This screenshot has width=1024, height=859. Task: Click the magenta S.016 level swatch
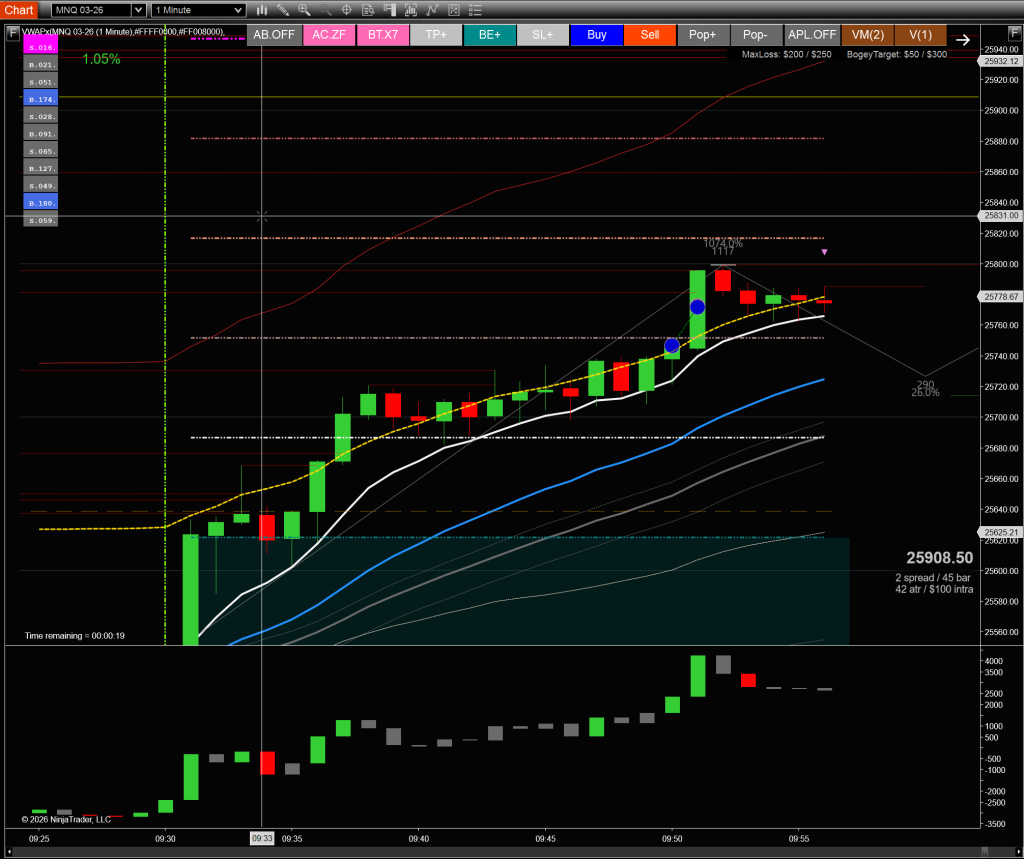pos(42,47)
